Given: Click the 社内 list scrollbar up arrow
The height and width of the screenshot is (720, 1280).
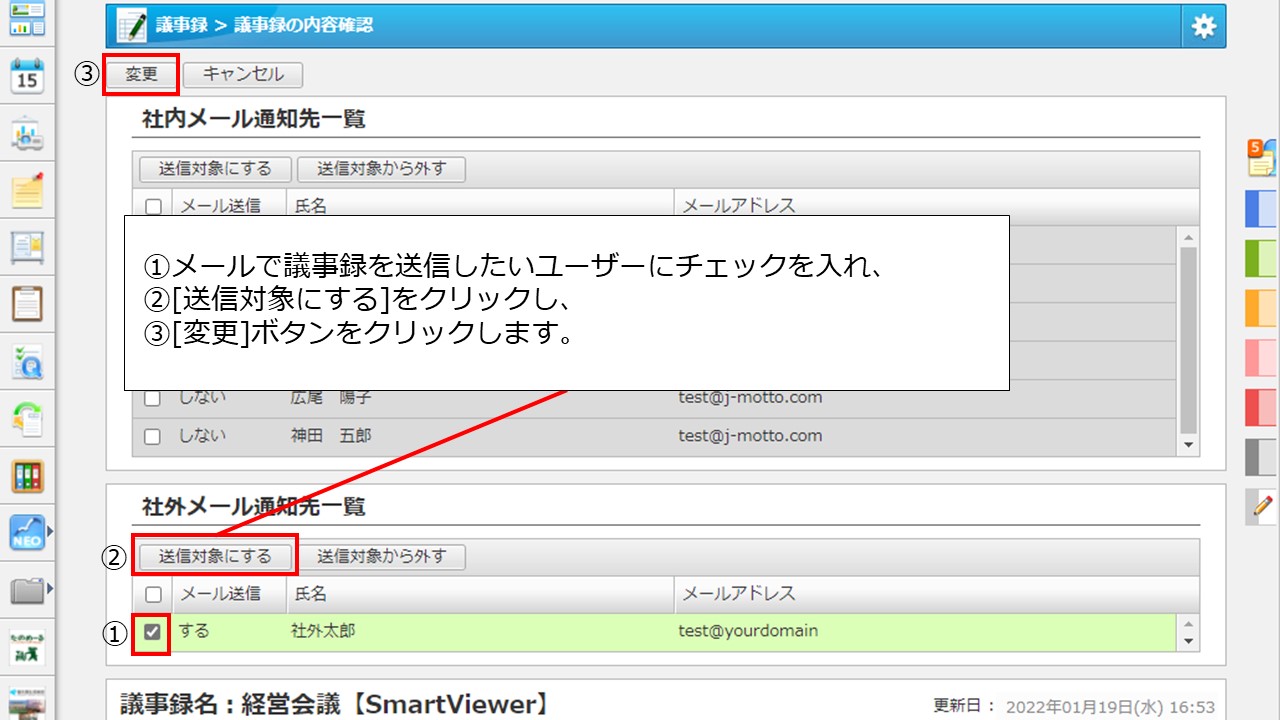Looking at the screenshot, I should (x=1189, y=237).
